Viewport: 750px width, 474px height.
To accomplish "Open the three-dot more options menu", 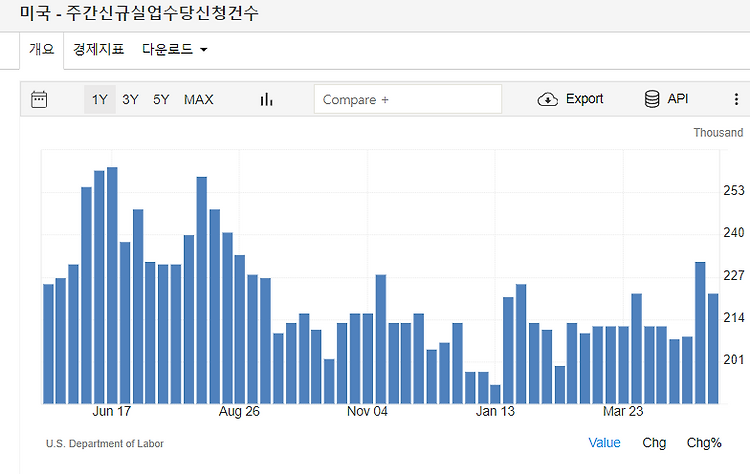I will click(x=736, y=99).
